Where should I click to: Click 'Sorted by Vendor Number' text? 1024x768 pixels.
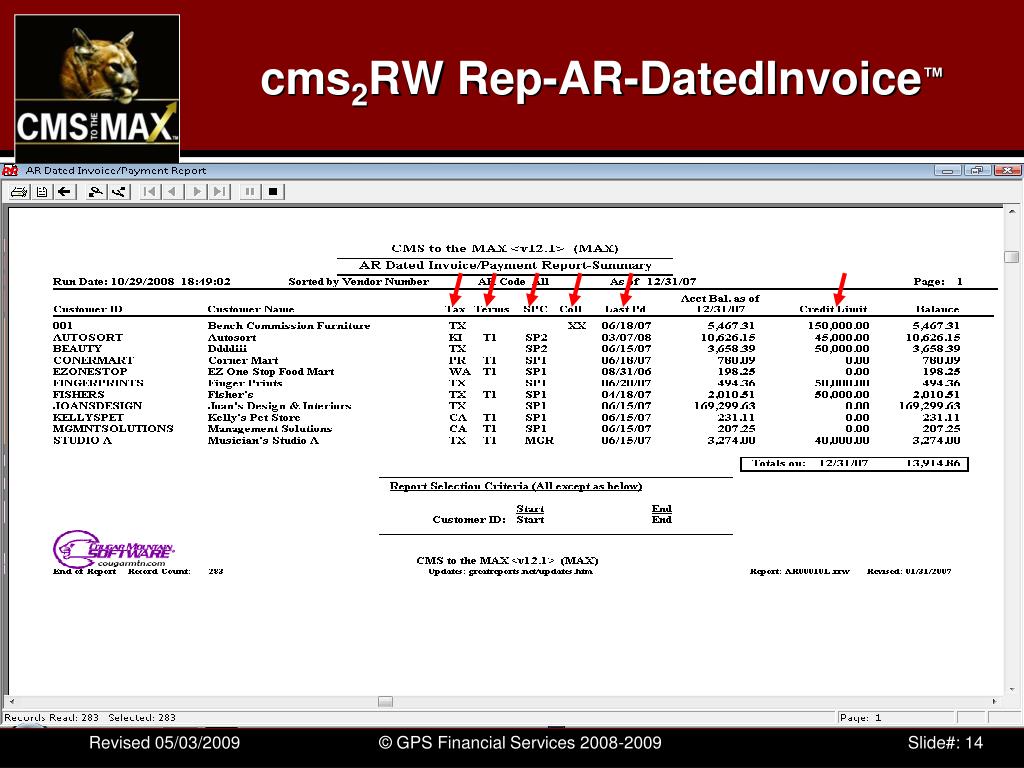tap(359, 281)
